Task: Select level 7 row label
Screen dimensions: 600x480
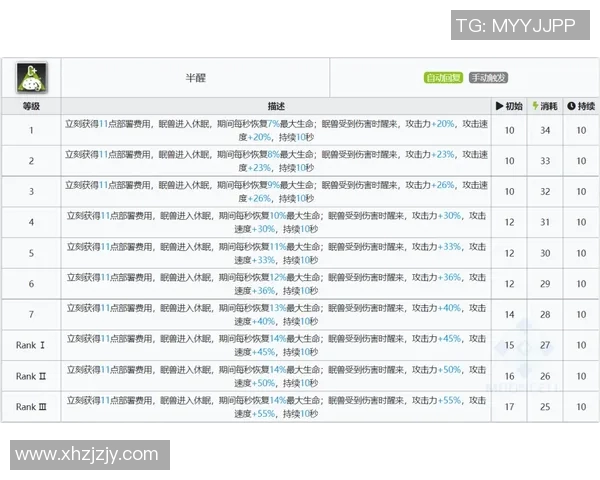Action: click(31, 314)
